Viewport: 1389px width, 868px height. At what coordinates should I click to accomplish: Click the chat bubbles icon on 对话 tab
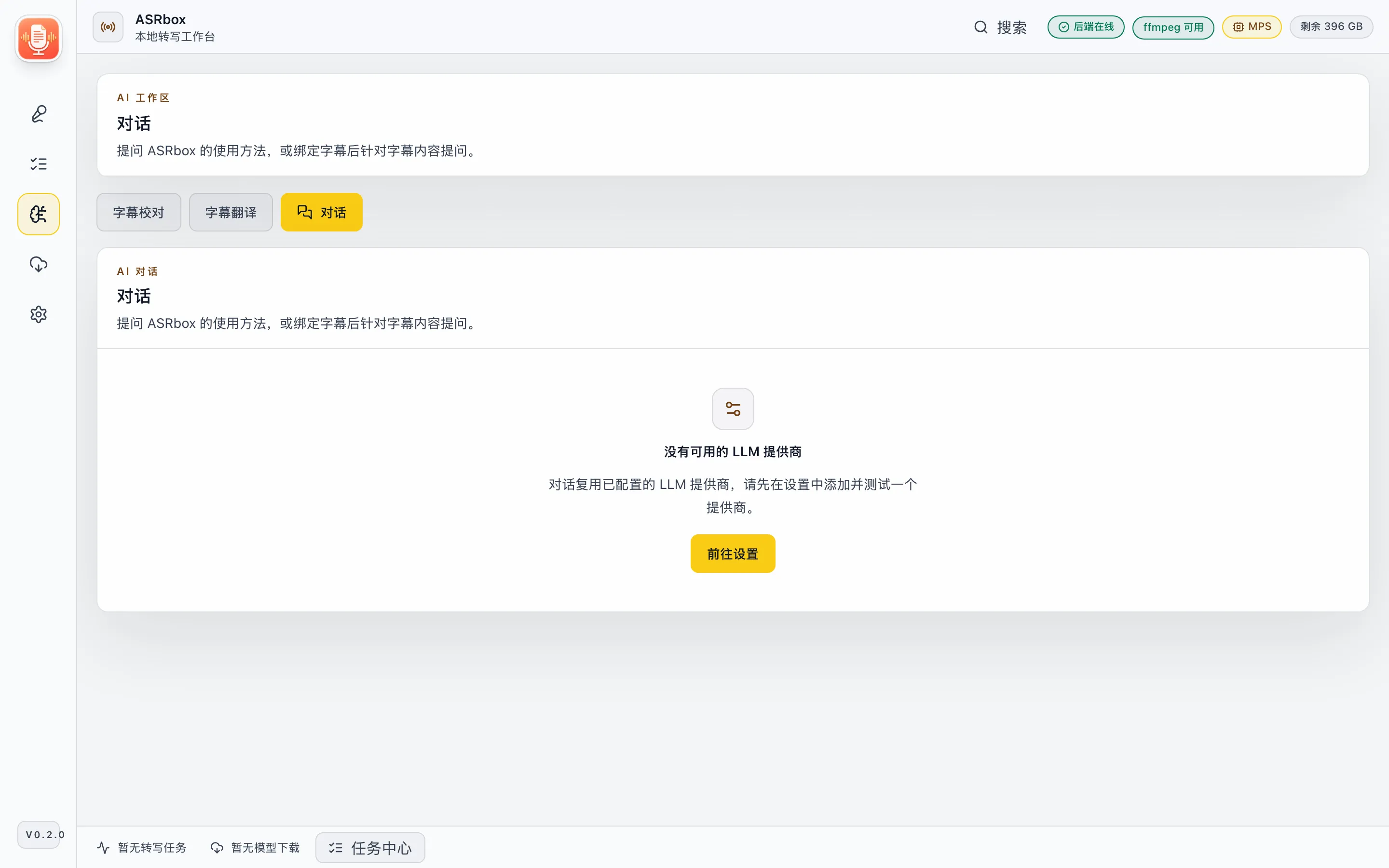click(x=305, y=212)
